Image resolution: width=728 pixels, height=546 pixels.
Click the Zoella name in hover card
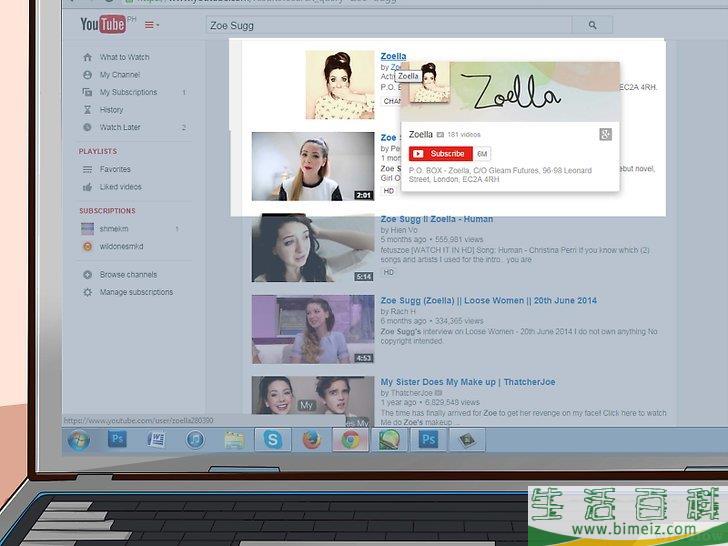coord(421,135)
